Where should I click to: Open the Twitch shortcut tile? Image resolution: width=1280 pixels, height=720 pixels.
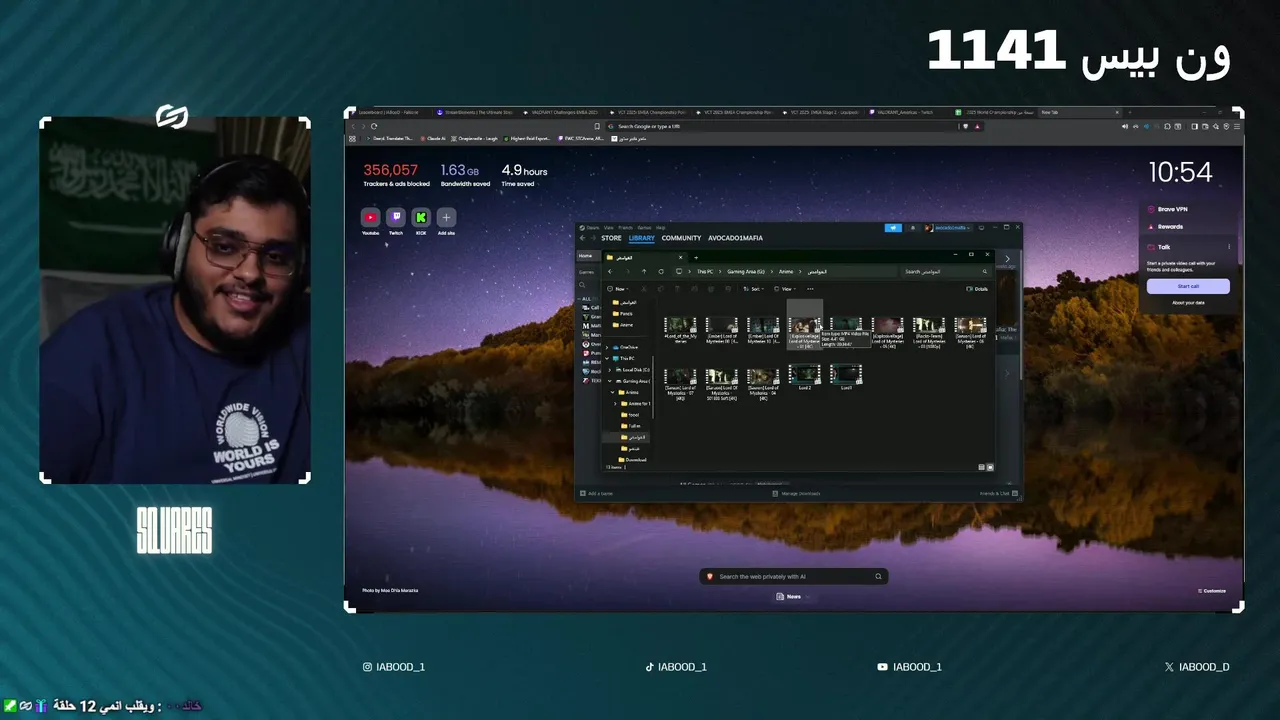pos(396,217)
